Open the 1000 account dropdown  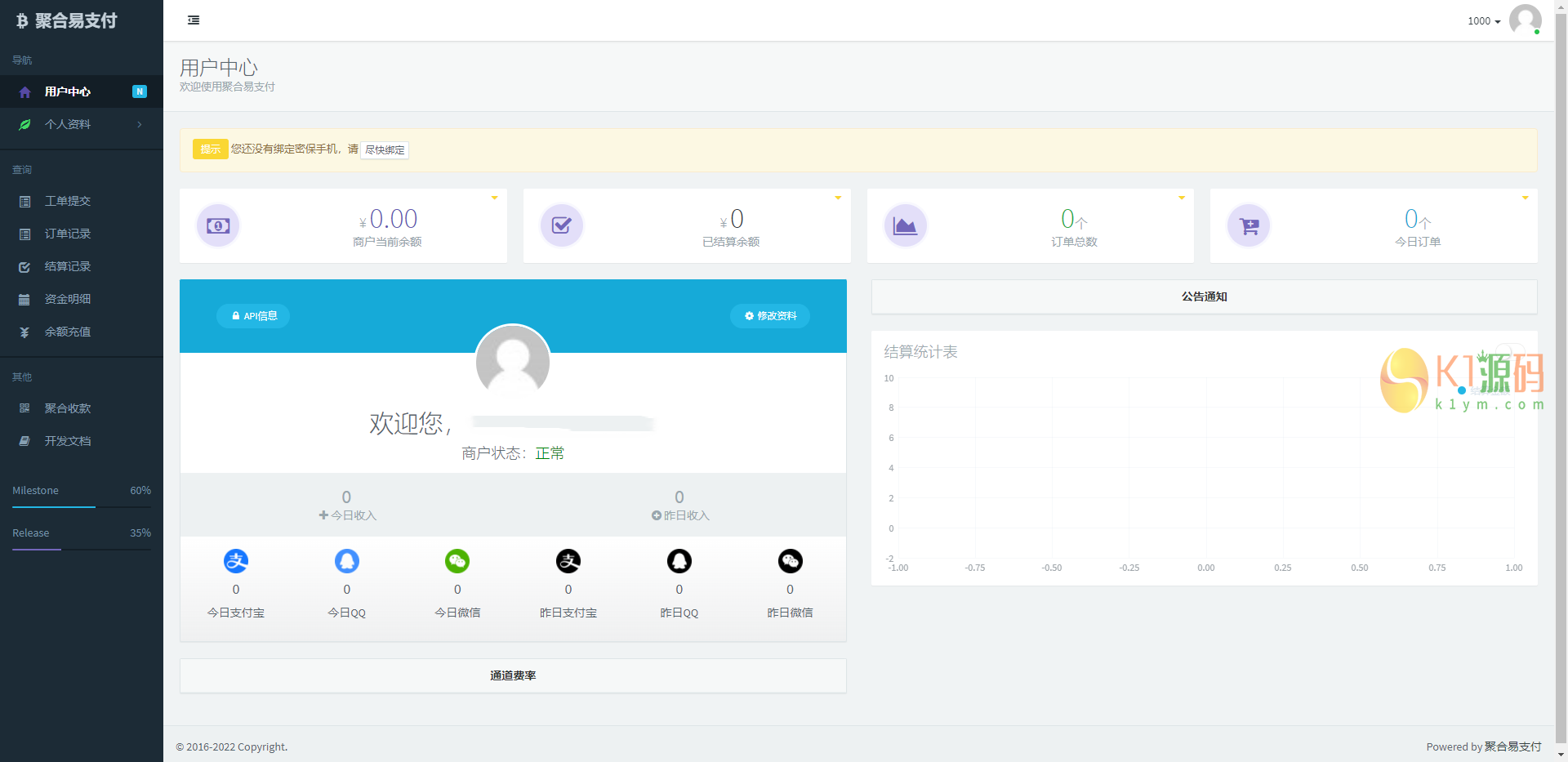click(1484, 21)
